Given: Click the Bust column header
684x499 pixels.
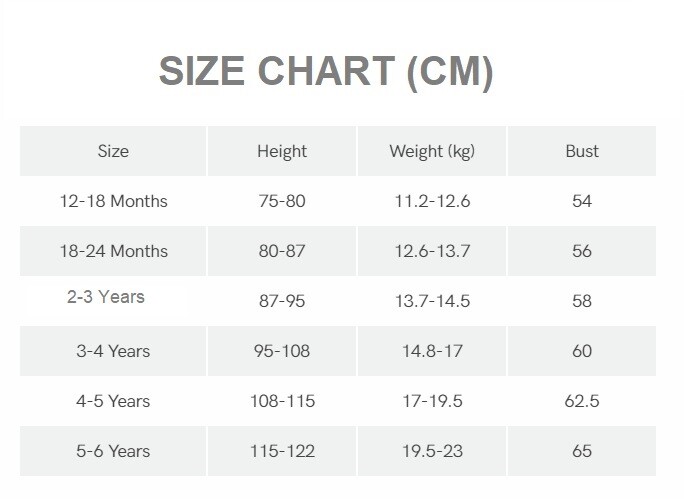Looking at the screenshot, I should (582, 151).
